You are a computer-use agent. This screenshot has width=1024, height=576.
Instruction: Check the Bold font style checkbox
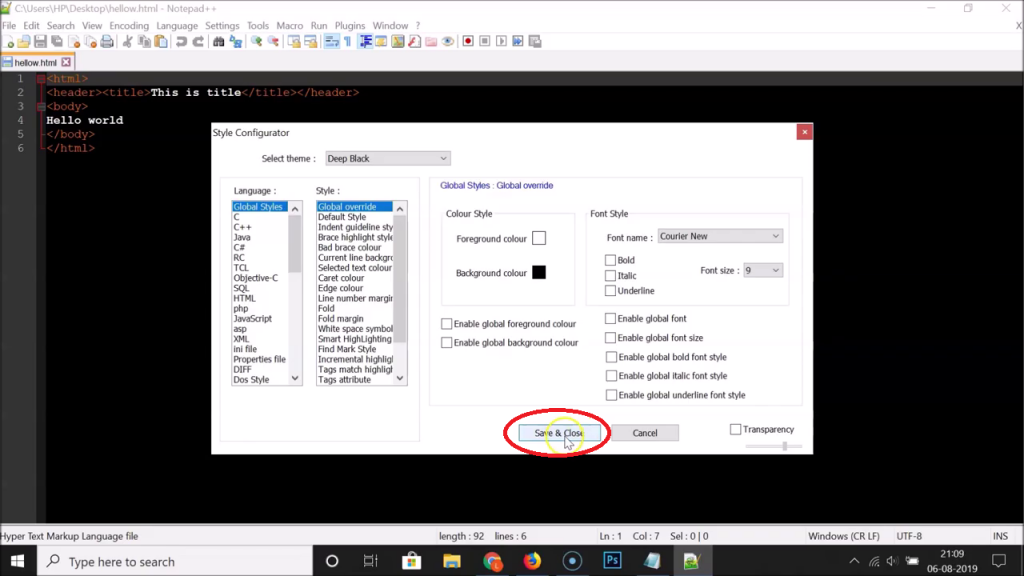pyautogui.click(x=610, y=260)
